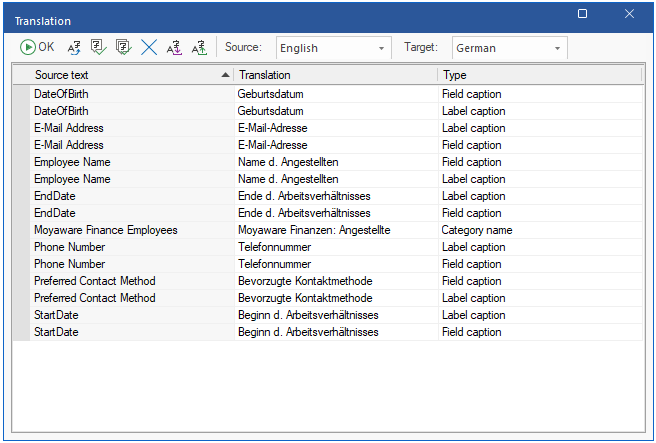Click the translation icon with purple down arrow
This screenshot has height=443, width=656.
(174, 47)
